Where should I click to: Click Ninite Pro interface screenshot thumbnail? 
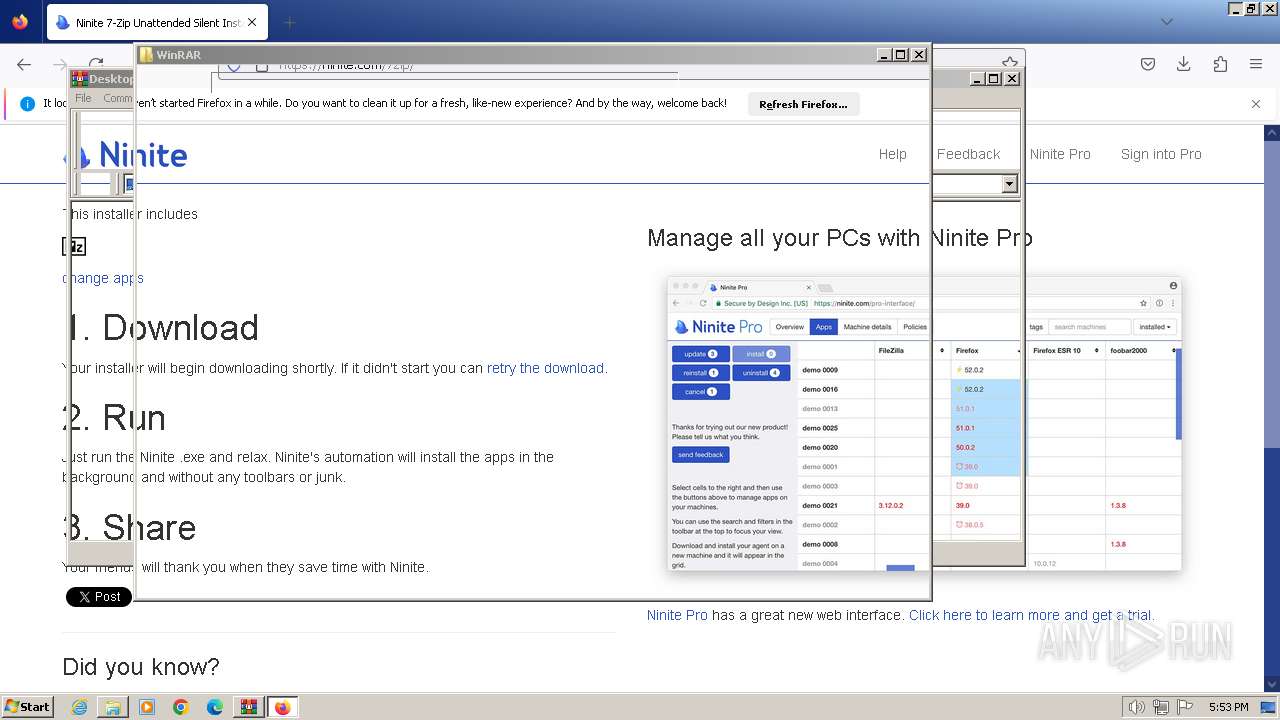pos(924,424)
